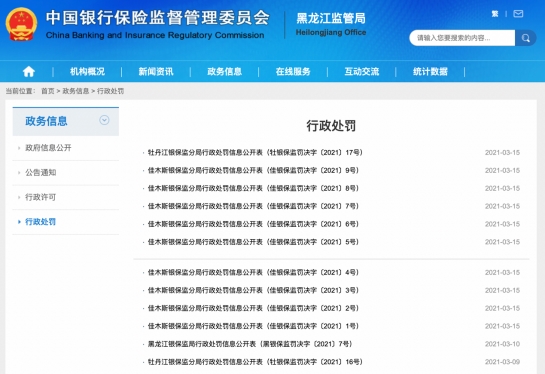
Task: Open the 新闻资讯 menu
Action: coord(156,72)
